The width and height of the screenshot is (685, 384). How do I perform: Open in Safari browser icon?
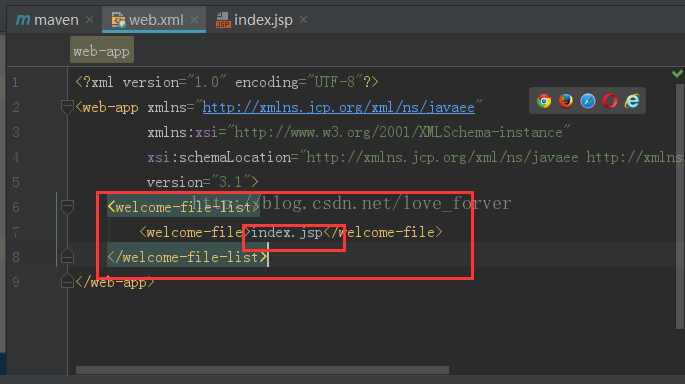click(588, 101)
